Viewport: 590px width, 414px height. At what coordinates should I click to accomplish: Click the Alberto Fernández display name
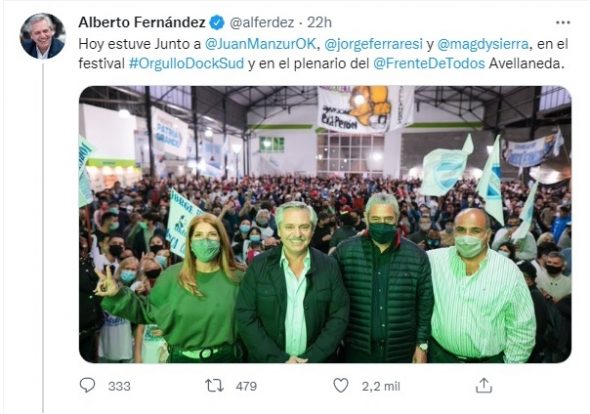[x=142, y=23]
